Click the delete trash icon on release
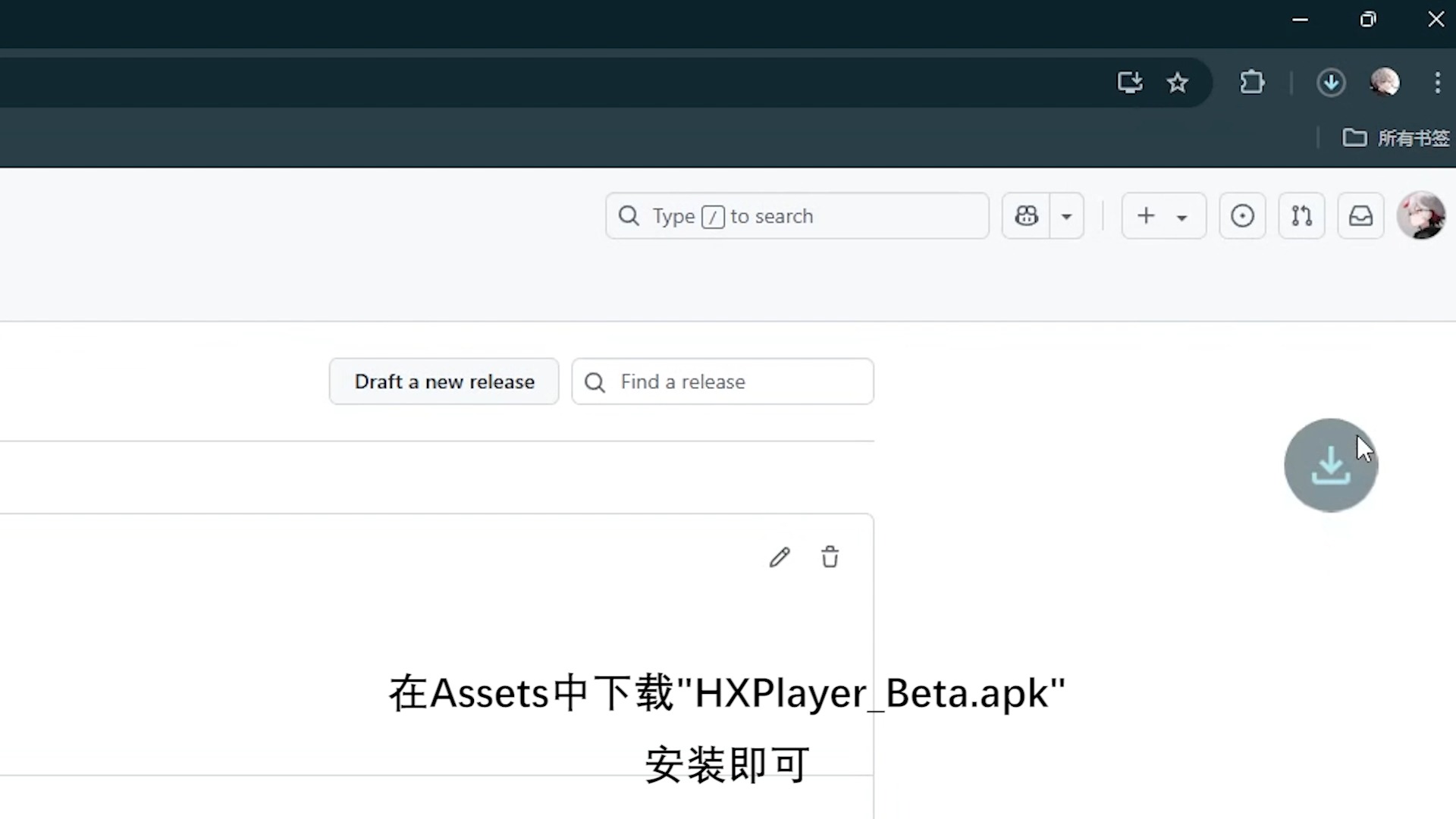The image size is (1456, 819). pos(829,557)
